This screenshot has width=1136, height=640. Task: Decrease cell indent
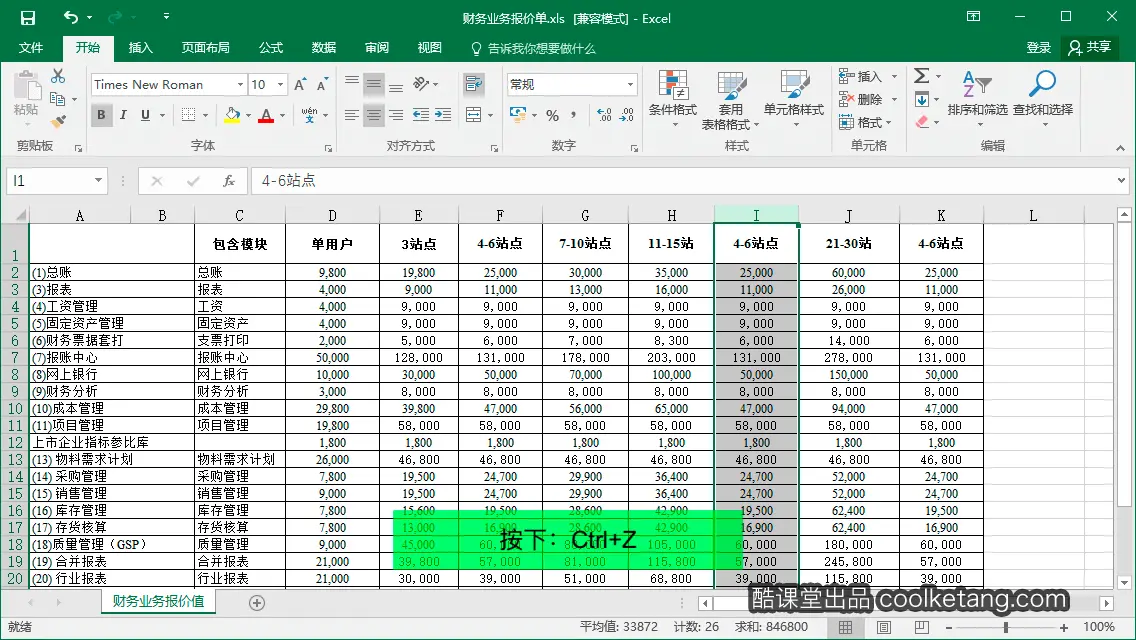pos(420,115)
